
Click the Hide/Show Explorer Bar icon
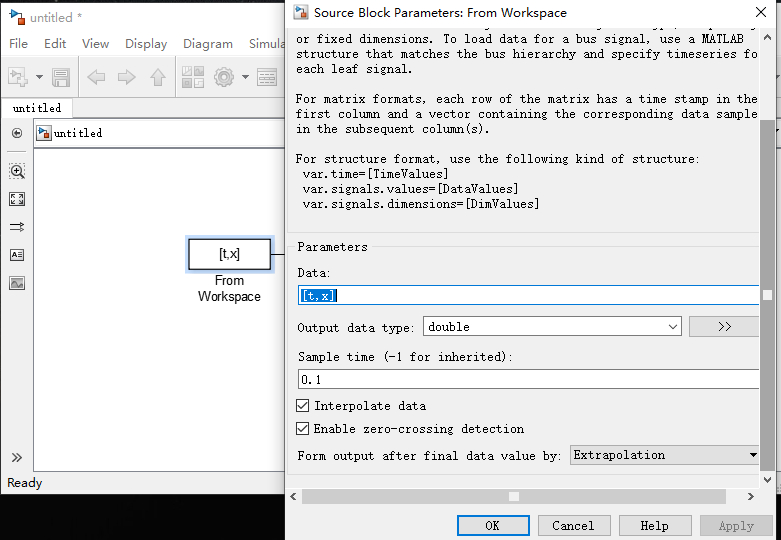17,133
